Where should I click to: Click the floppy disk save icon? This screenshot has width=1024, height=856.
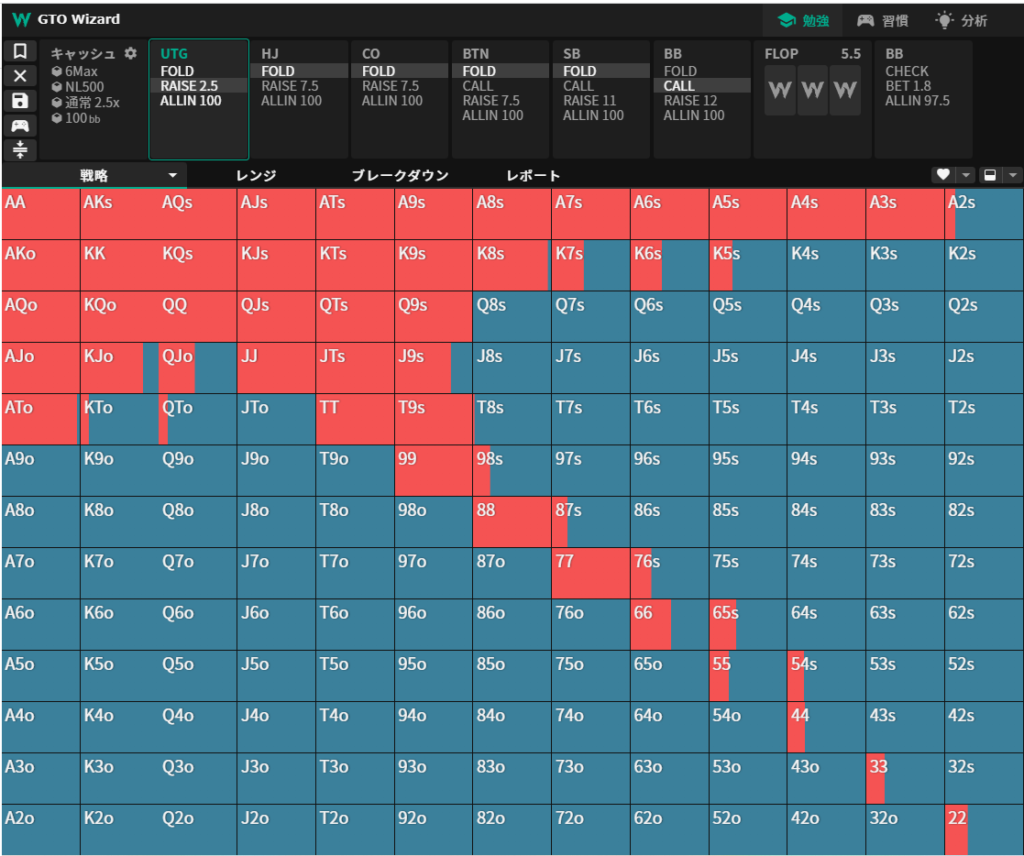point(20,101)
